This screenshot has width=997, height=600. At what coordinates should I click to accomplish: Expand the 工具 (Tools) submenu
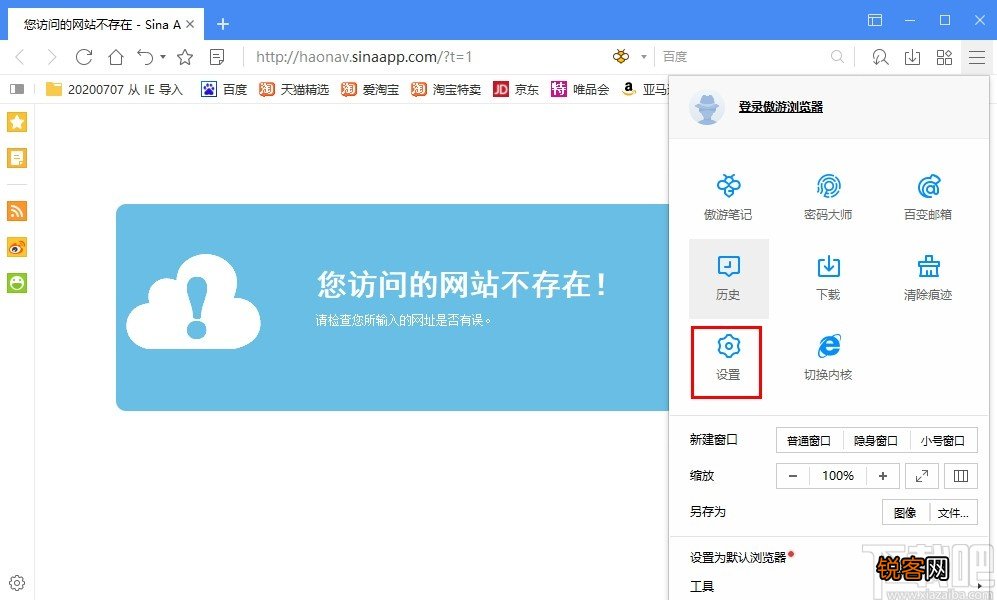(x=704, y=587)
